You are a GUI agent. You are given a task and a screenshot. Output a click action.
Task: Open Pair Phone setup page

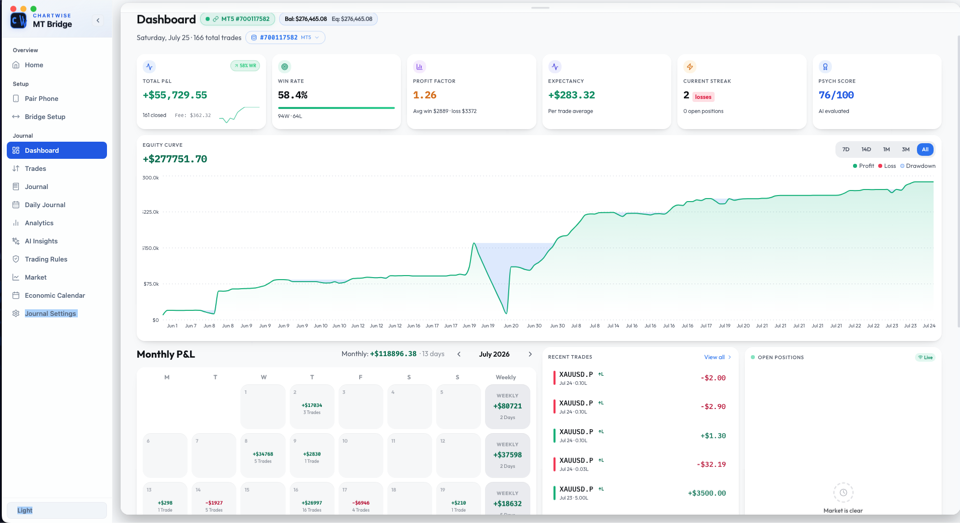coord(57,99)
